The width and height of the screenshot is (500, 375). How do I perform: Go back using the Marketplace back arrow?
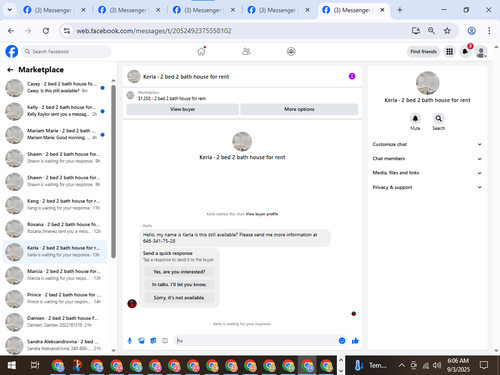[10, 70]
